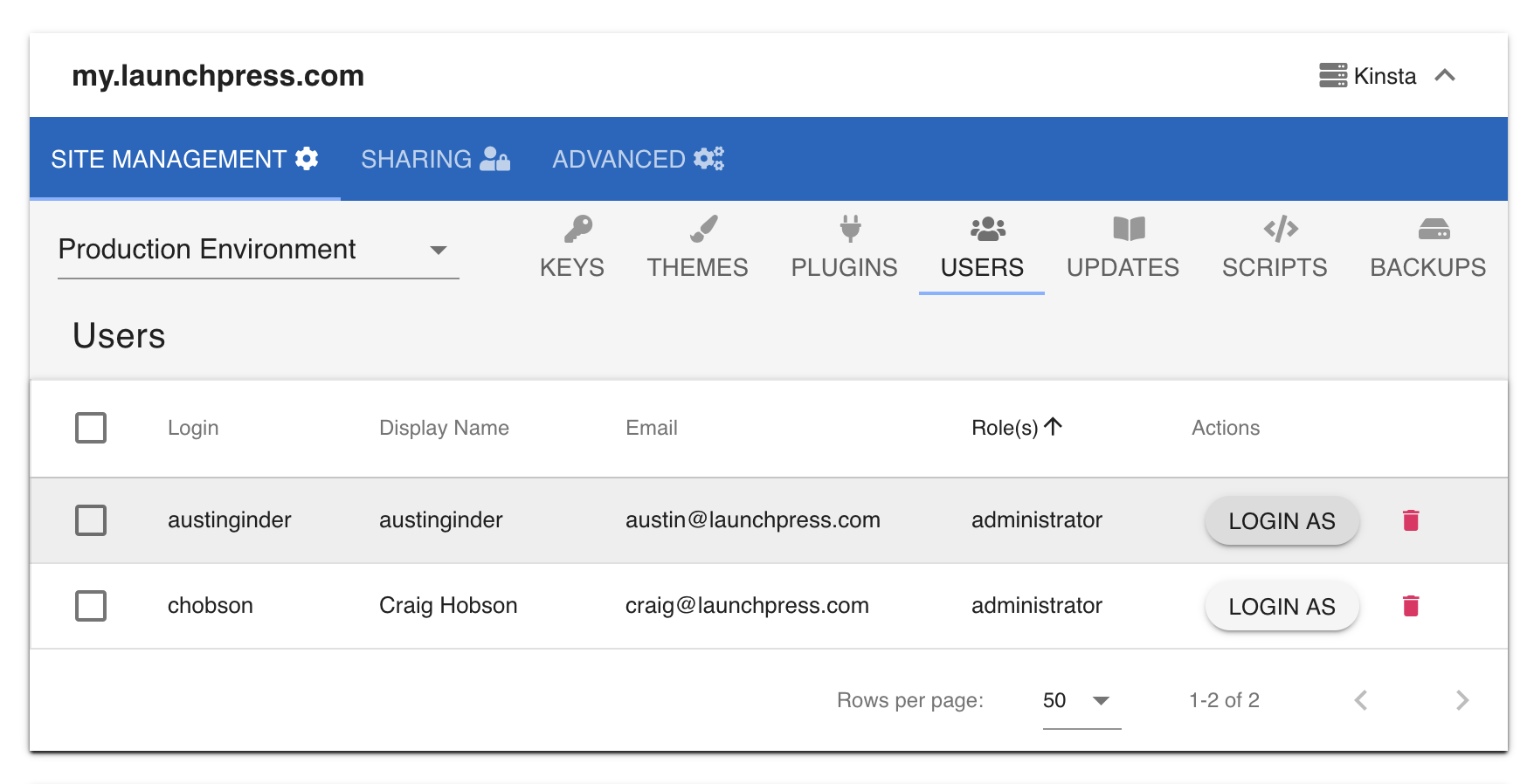Screen dimensions: 1534x784
Task: Toggle the select-all users checkbox
Action: coord(91,428)
